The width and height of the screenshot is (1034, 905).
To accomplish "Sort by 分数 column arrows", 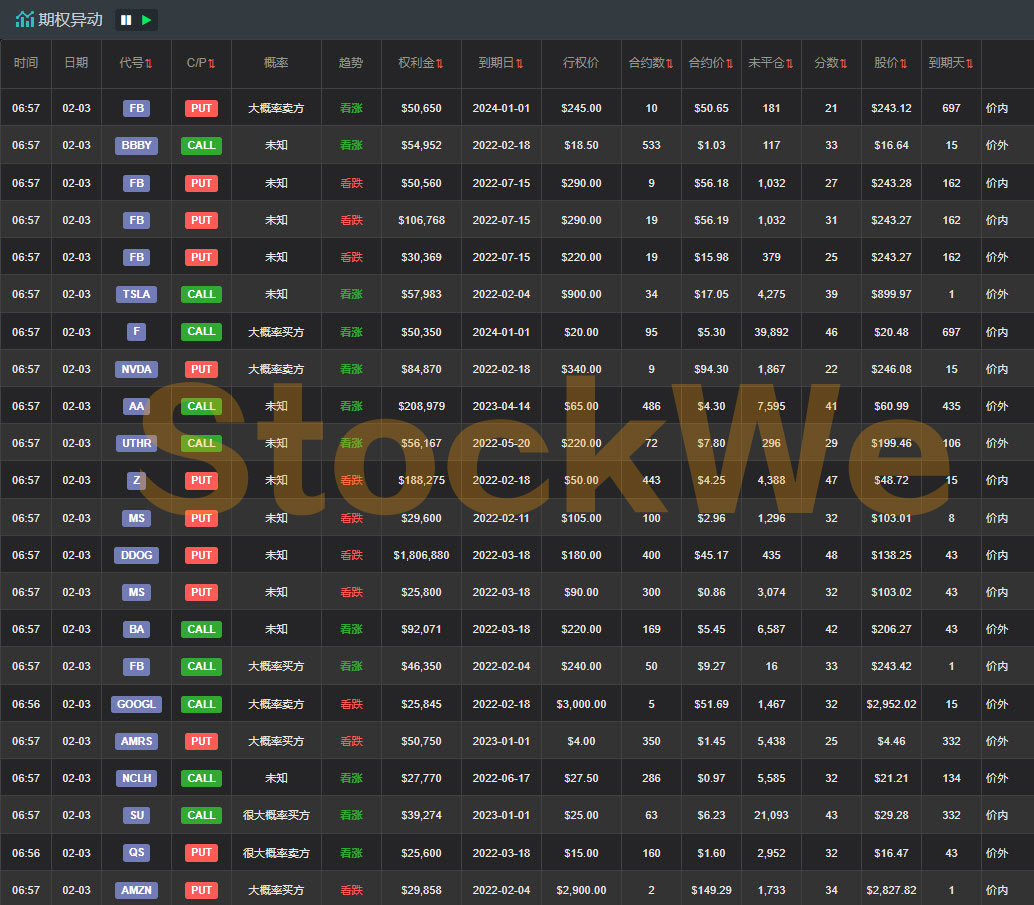I will point(843,63).
